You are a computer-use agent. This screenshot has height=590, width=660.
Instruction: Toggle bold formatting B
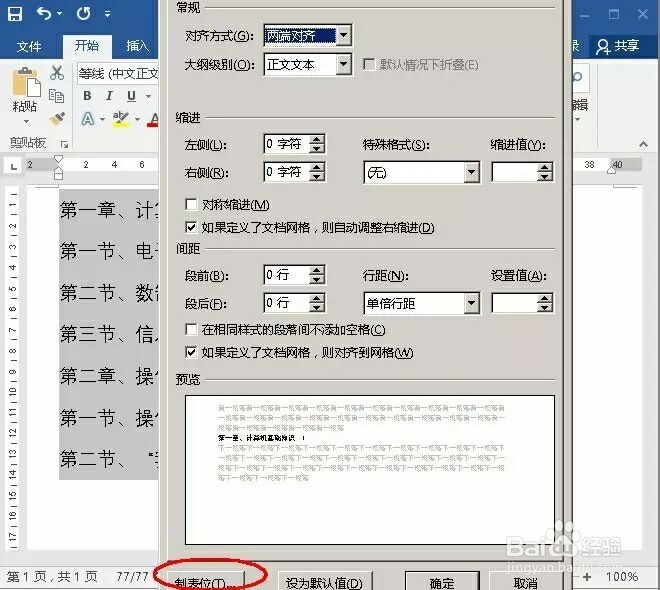tap(87, 96)
